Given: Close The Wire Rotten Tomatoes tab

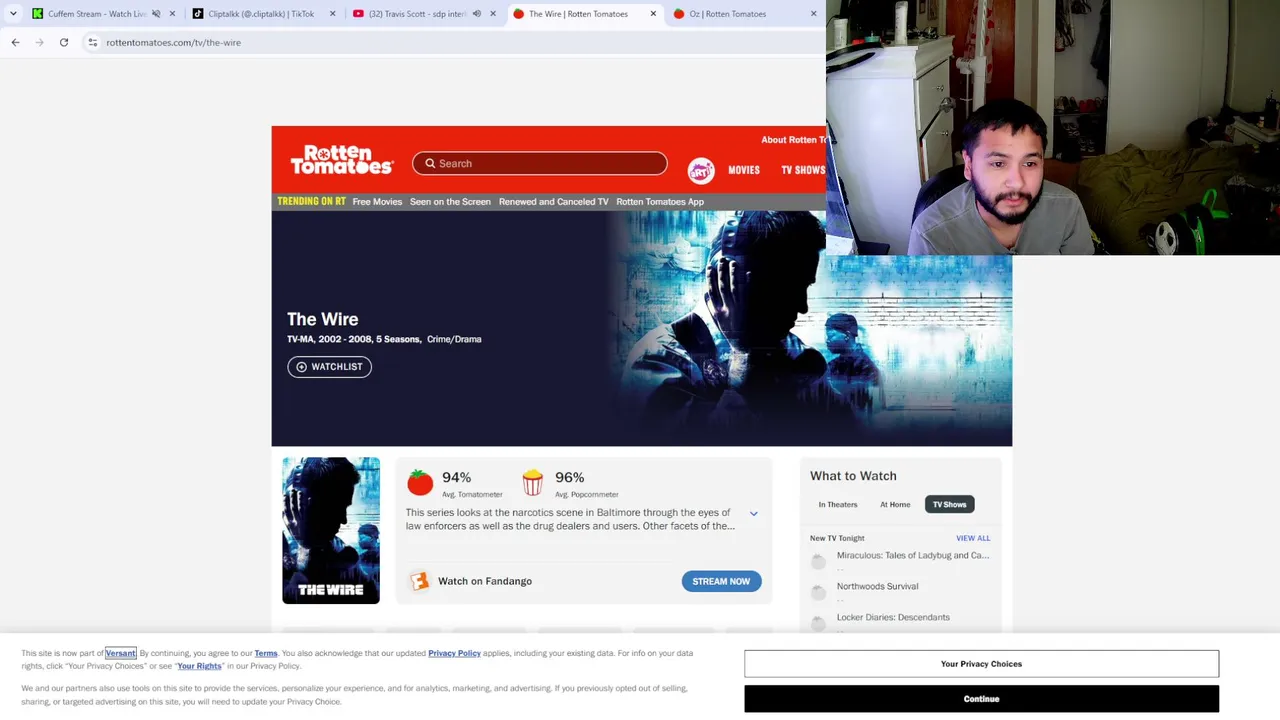Looking at the screenshot, I should point(653,14).
